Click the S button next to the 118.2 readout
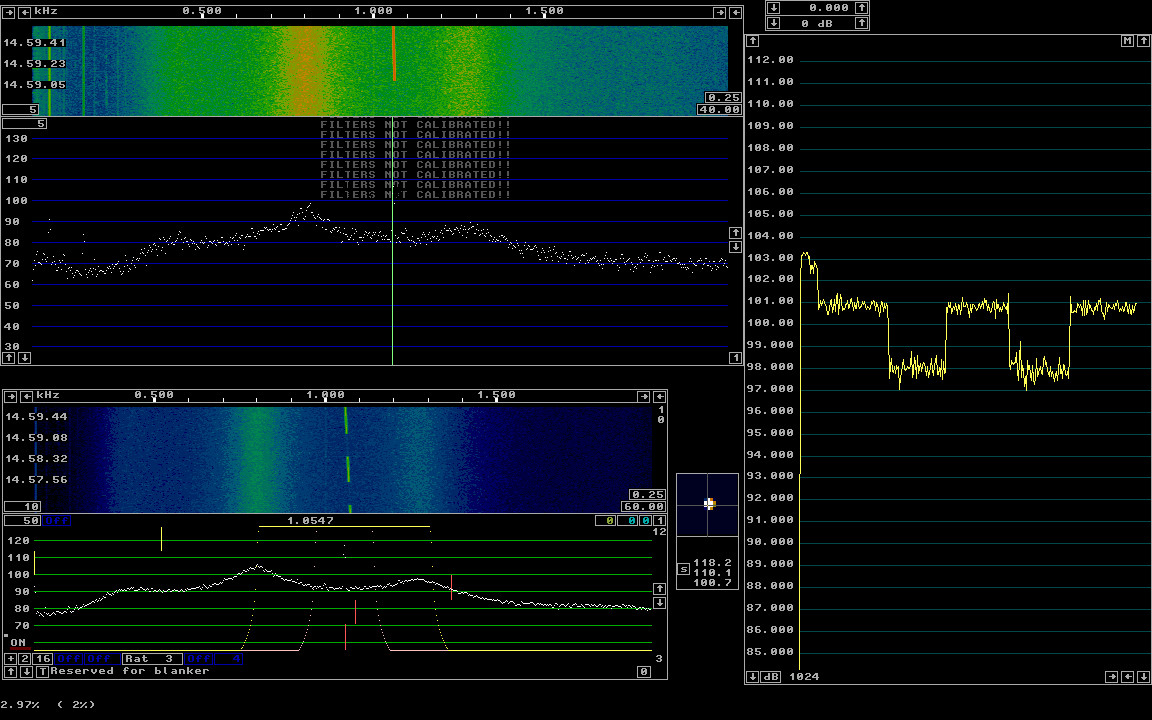The image size is (1152, 720). coord(684,569)
